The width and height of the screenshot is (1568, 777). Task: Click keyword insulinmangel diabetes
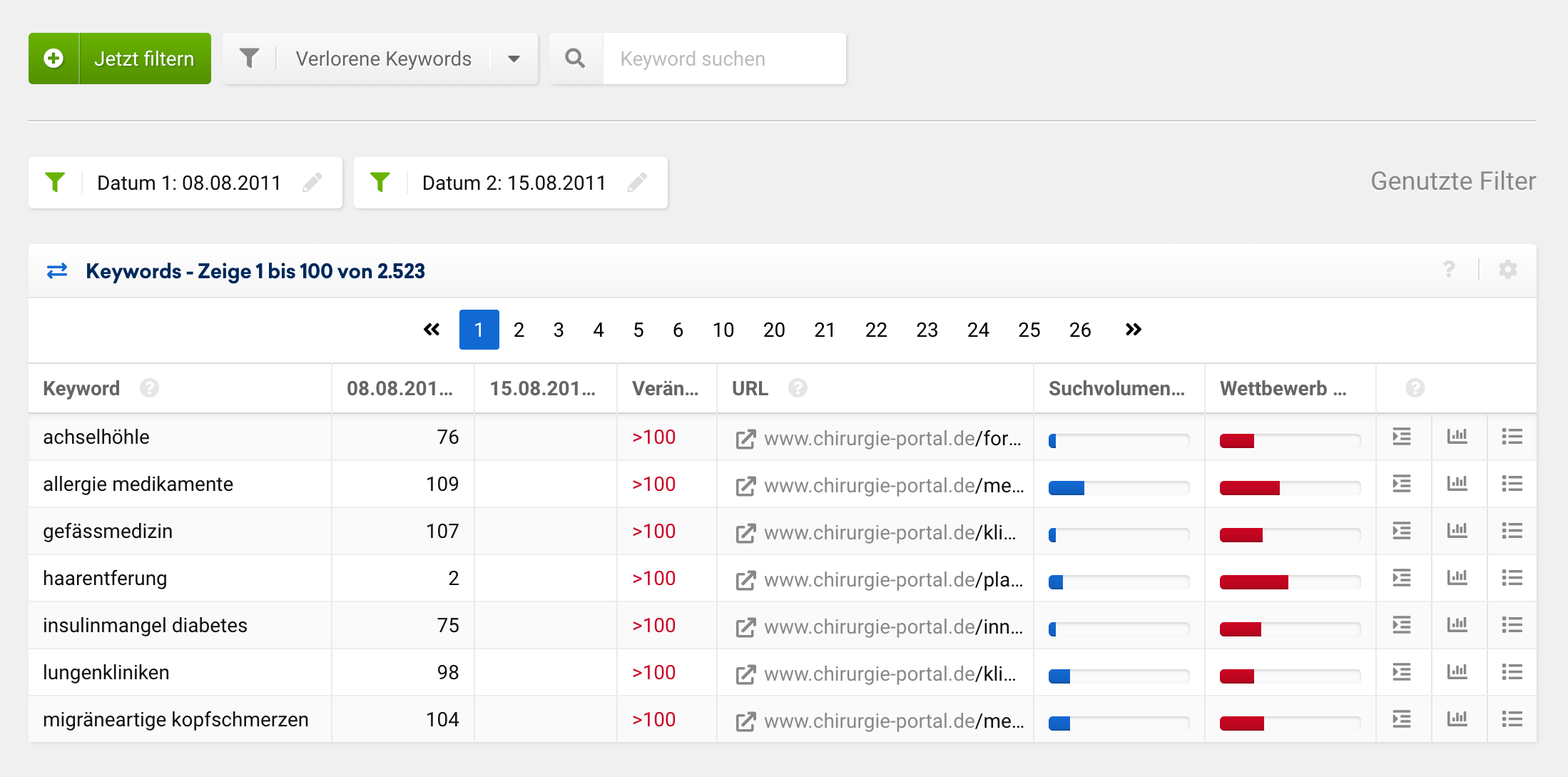[145, 625]
